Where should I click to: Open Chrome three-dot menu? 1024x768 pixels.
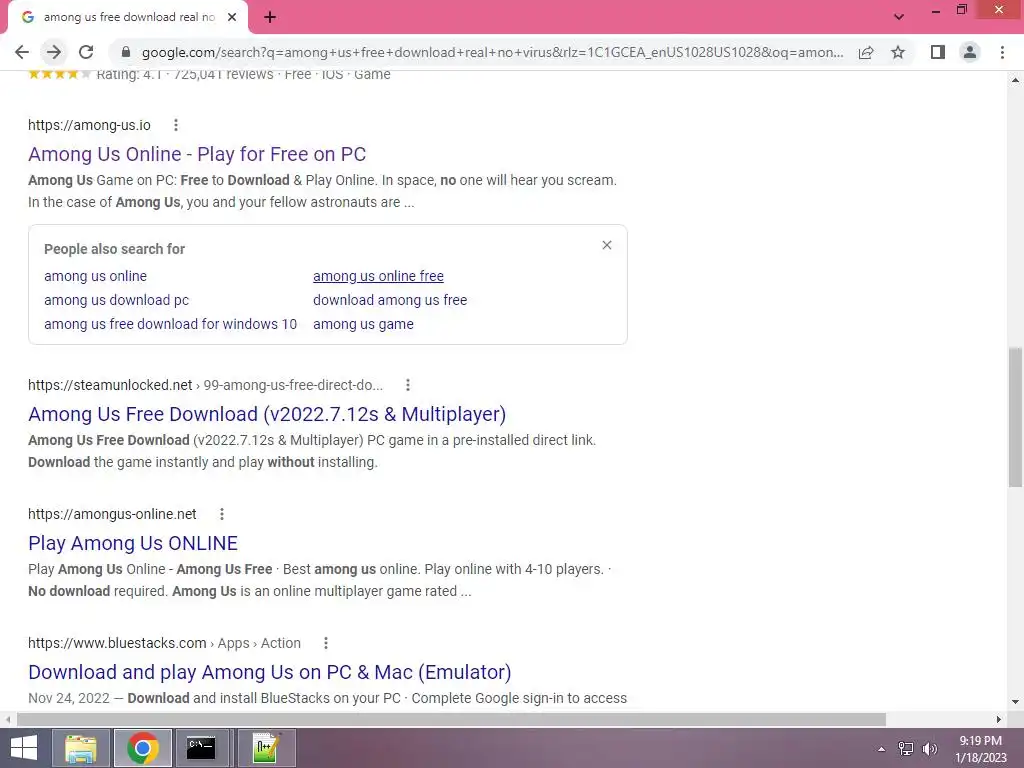[1002, 52]
